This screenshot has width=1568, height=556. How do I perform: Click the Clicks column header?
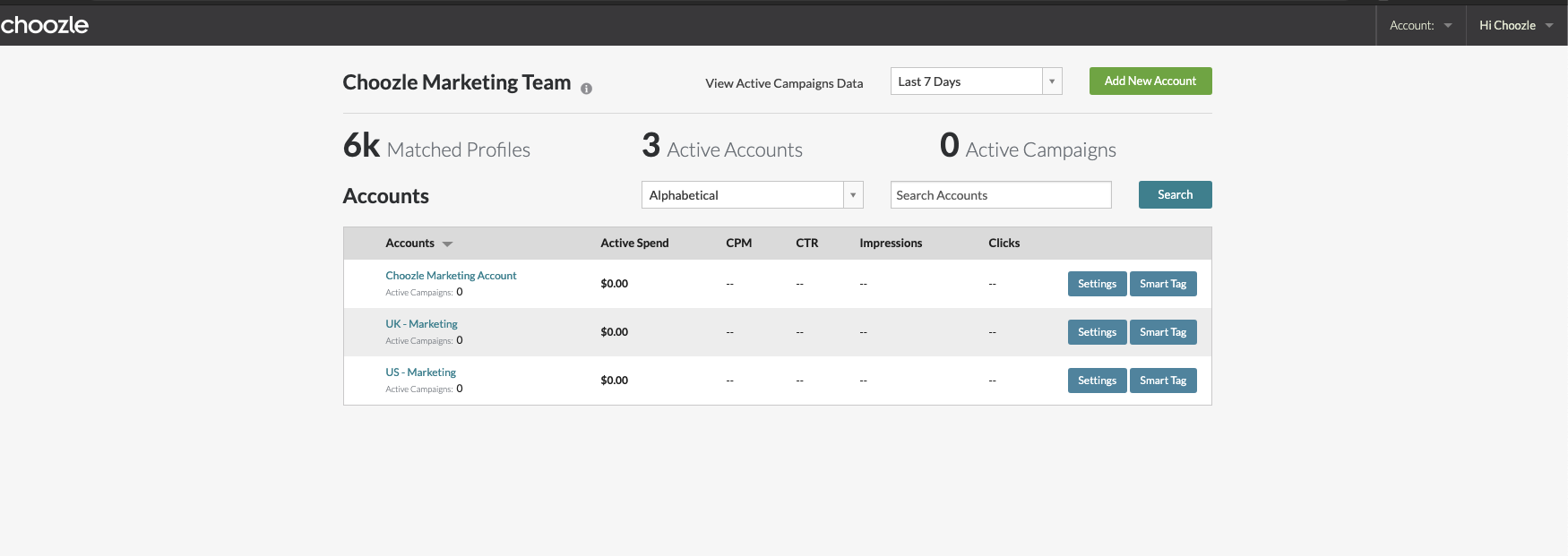point(1004,243)
